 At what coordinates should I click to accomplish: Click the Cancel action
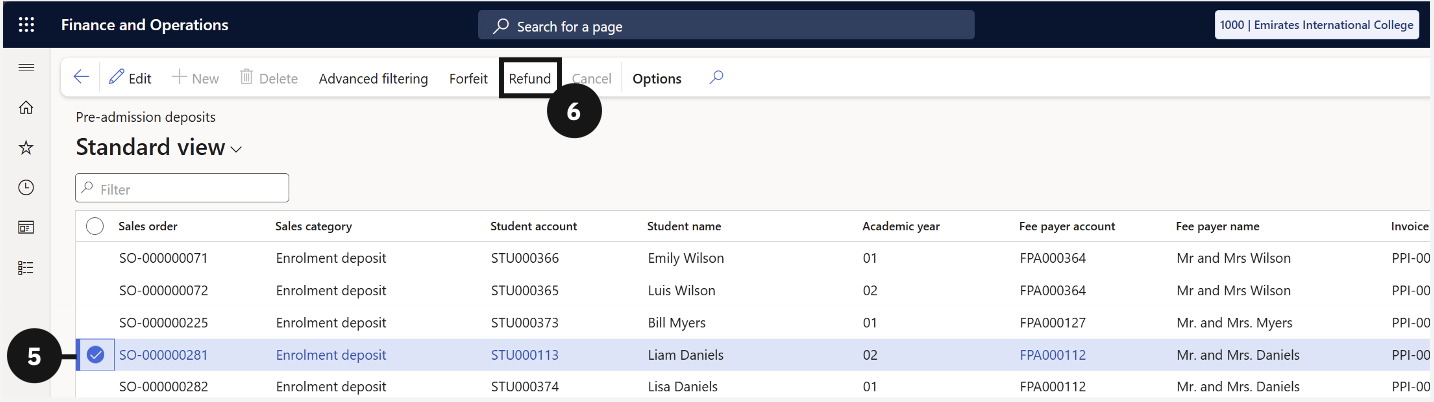[591, 79]
